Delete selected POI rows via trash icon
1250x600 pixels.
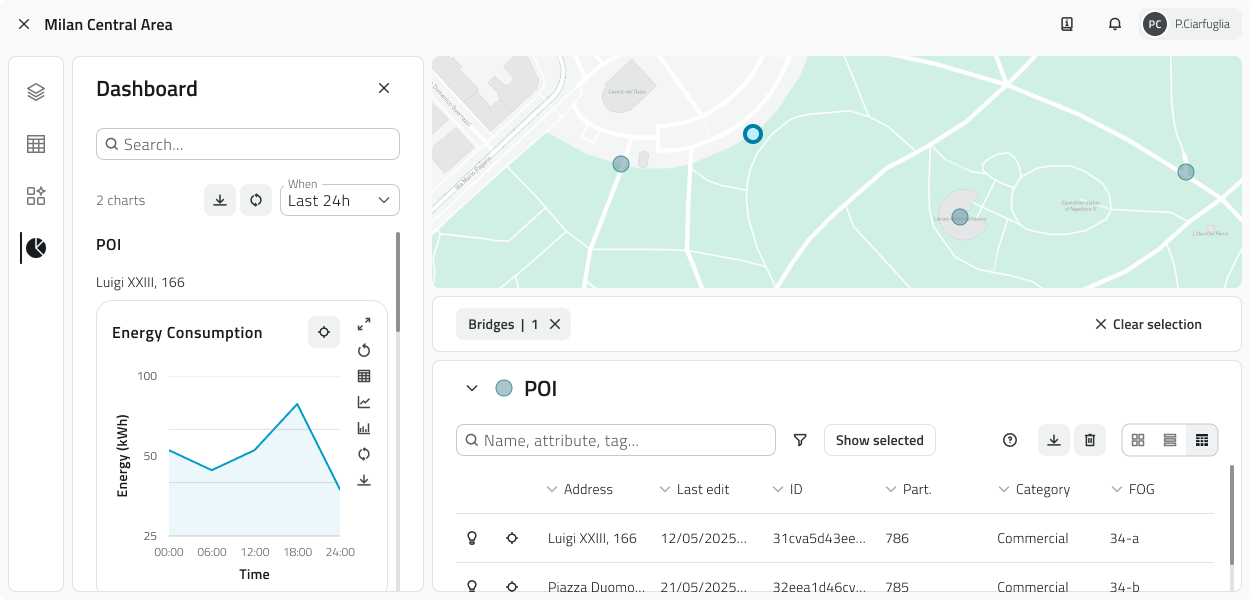[x=1090, y=440]
